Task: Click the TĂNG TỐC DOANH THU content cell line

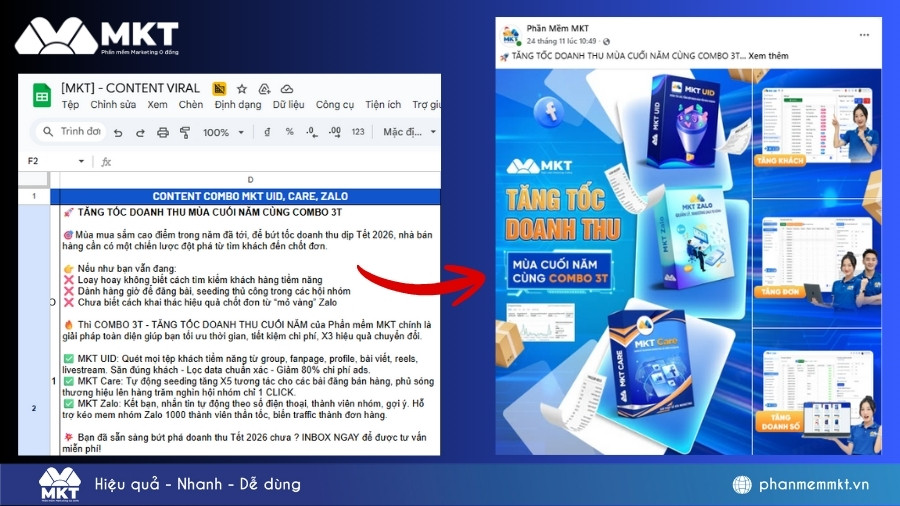Action: 210,212
